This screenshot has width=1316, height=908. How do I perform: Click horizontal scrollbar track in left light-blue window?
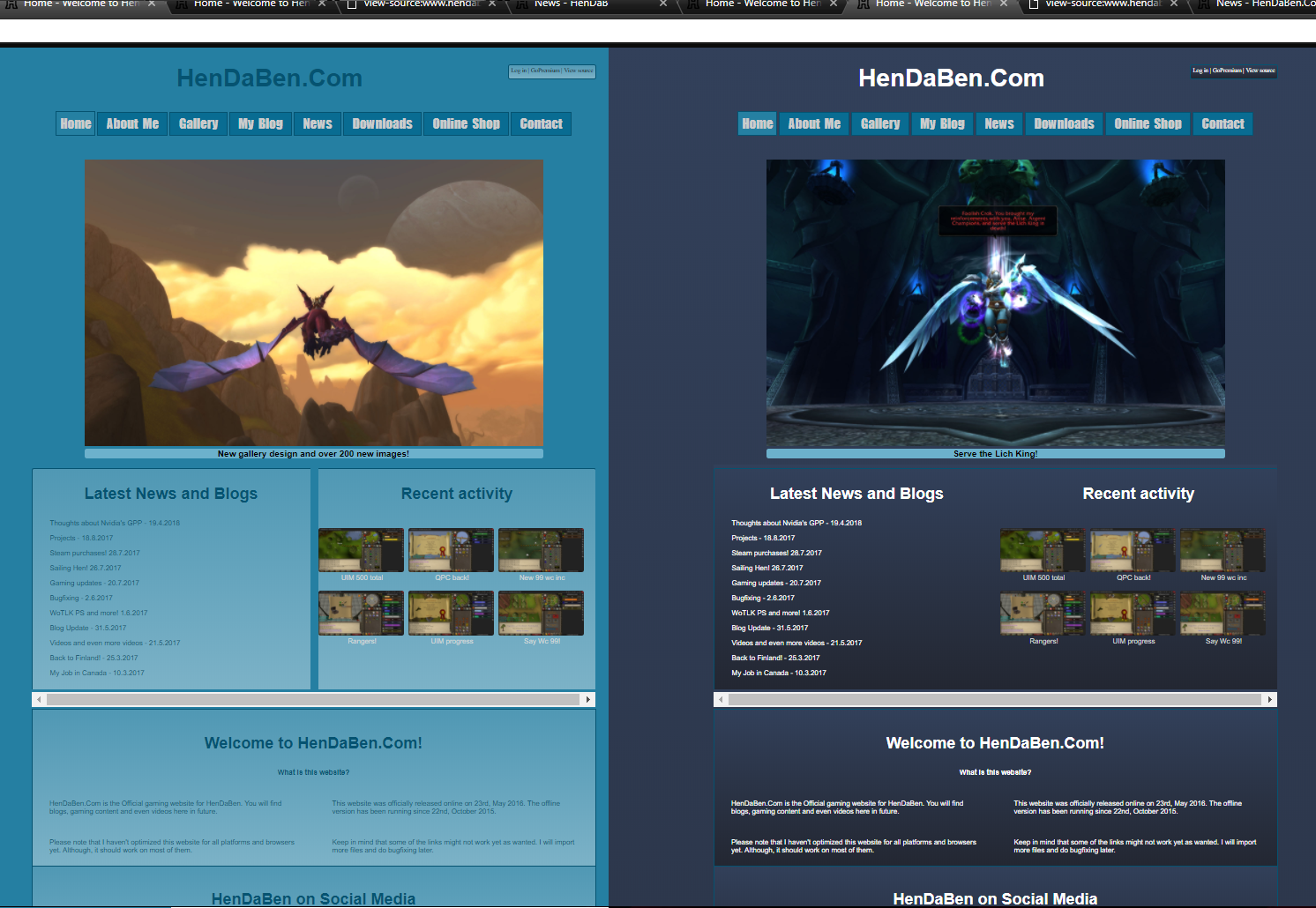pyautogui.click(x=313, y=699)
